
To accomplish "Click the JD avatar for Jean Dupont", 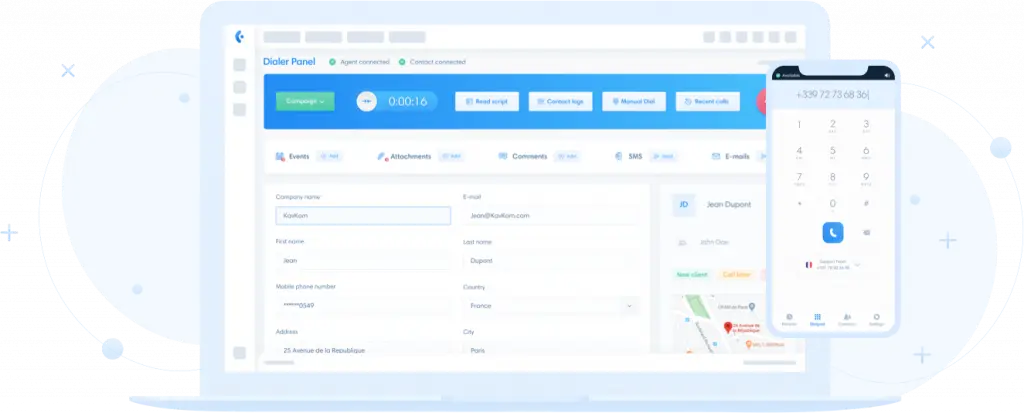I will tap(684, 204).
